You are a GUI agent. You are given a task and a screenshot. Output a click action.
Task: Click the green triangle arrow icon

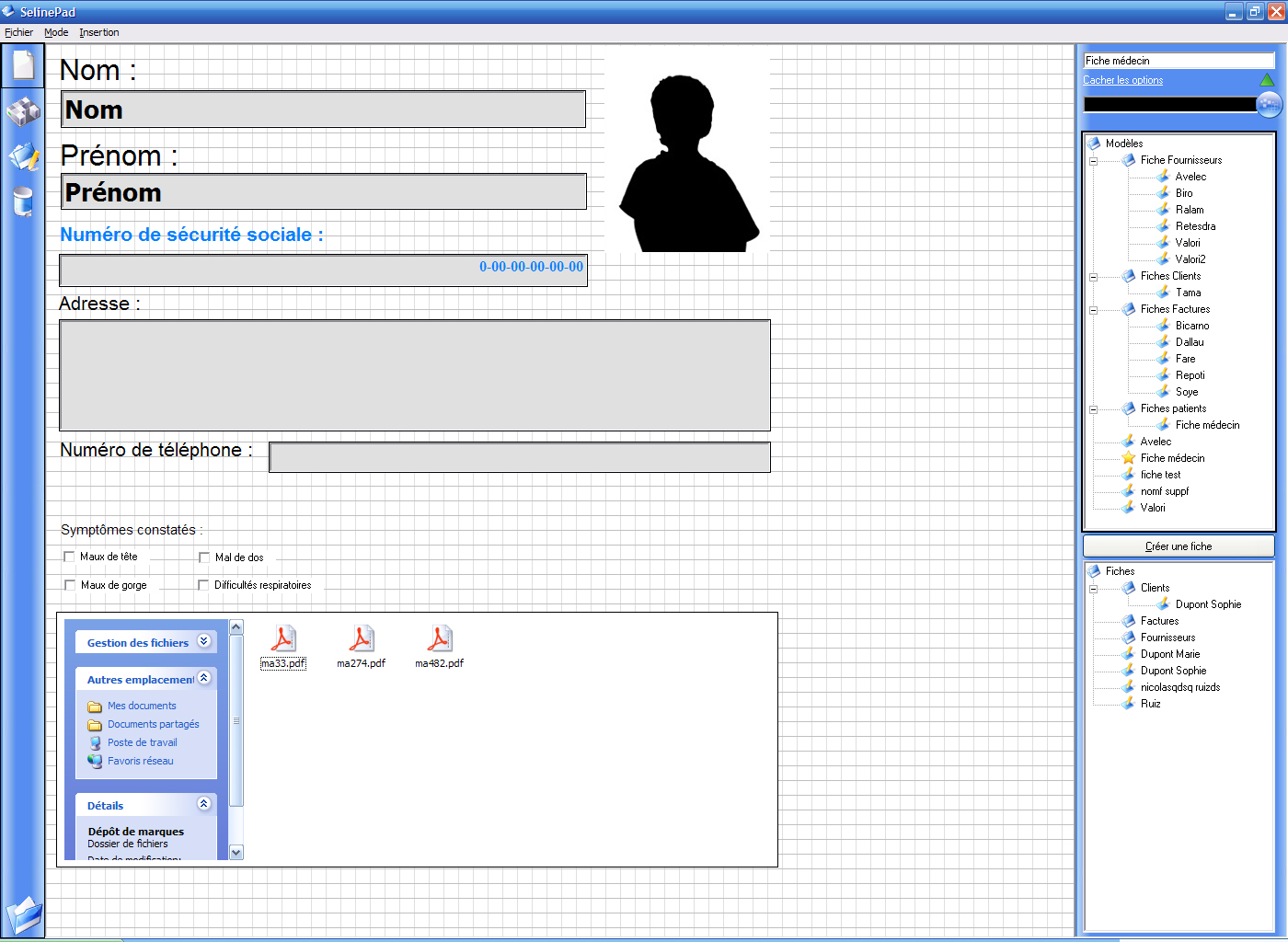pos(1267,80)
